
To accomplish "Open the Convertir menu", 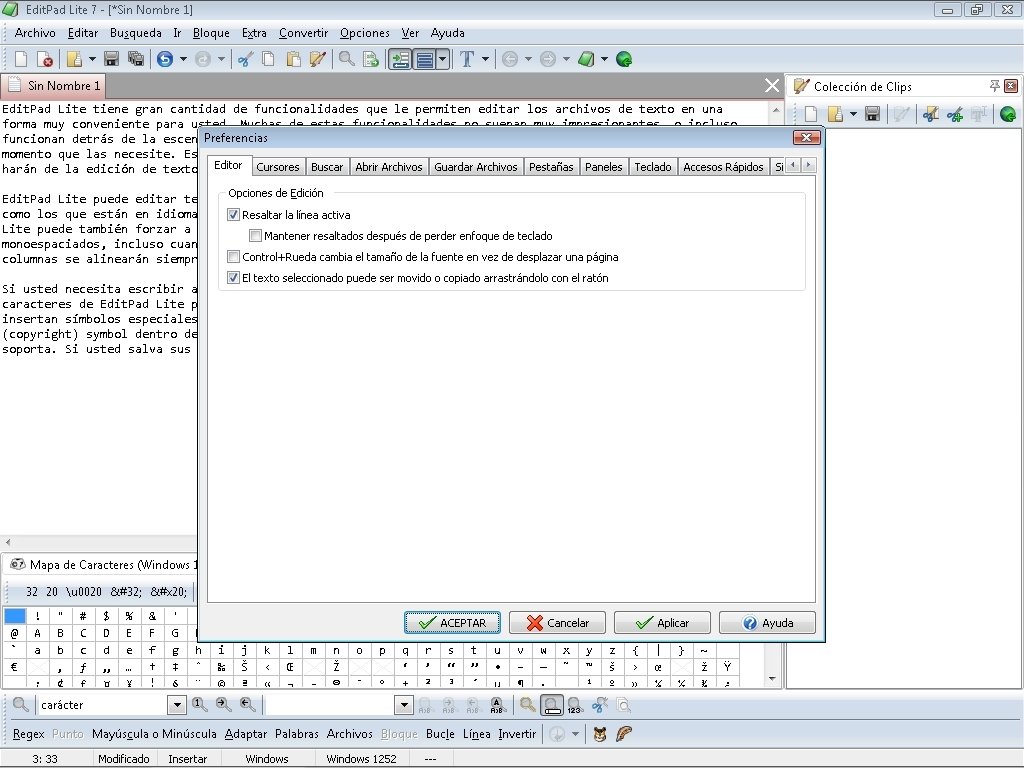I will click(x=304, y=33).
